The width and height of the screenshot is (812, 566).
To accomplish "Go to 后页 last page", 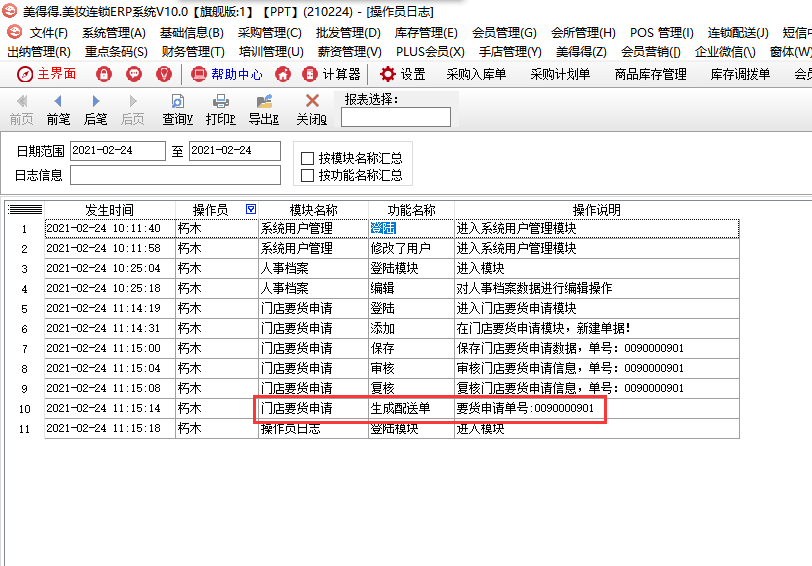I will click(133, 110).
